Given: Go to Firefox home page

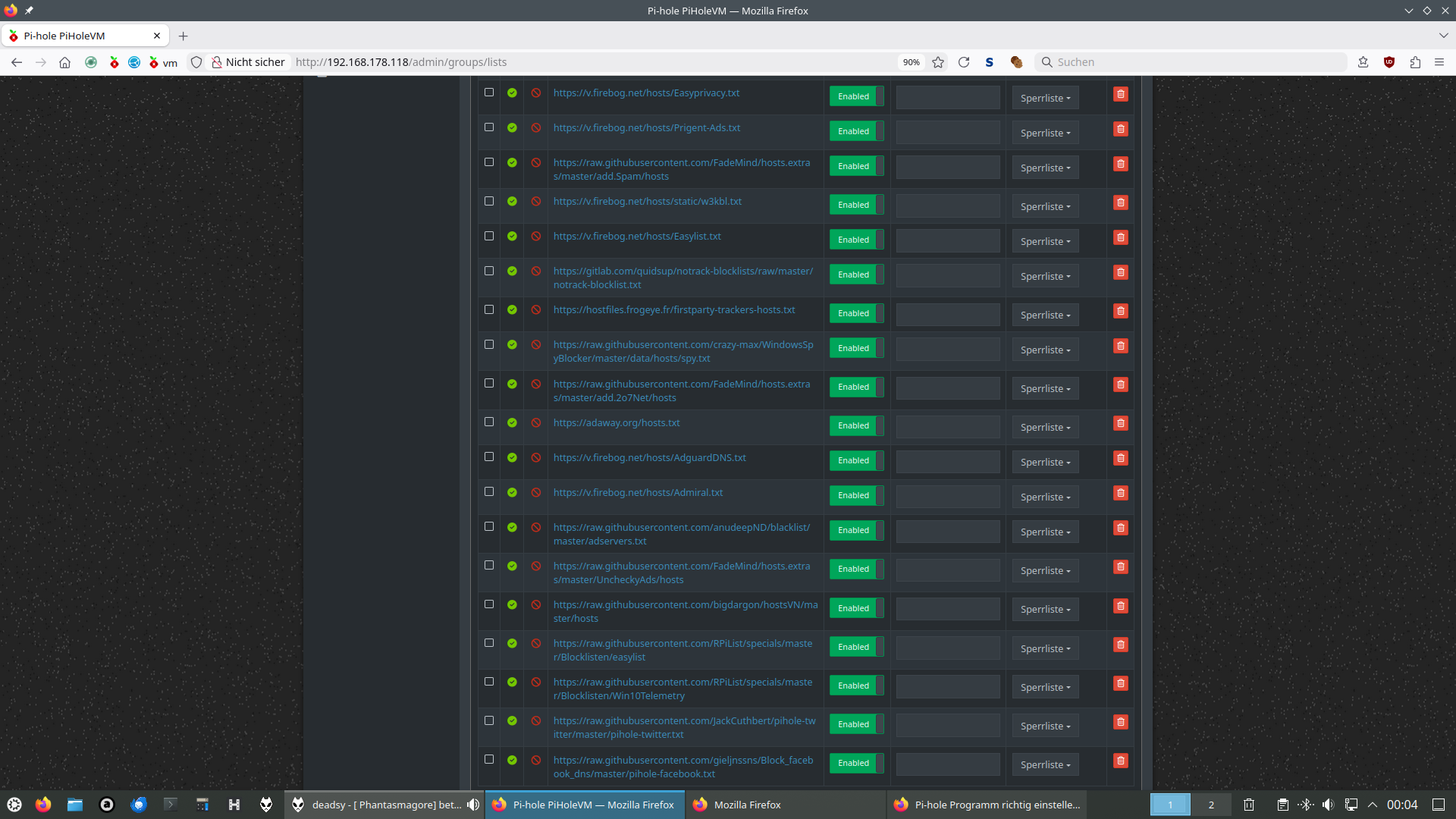Looking at the screenshot, I should coord(64,62).
